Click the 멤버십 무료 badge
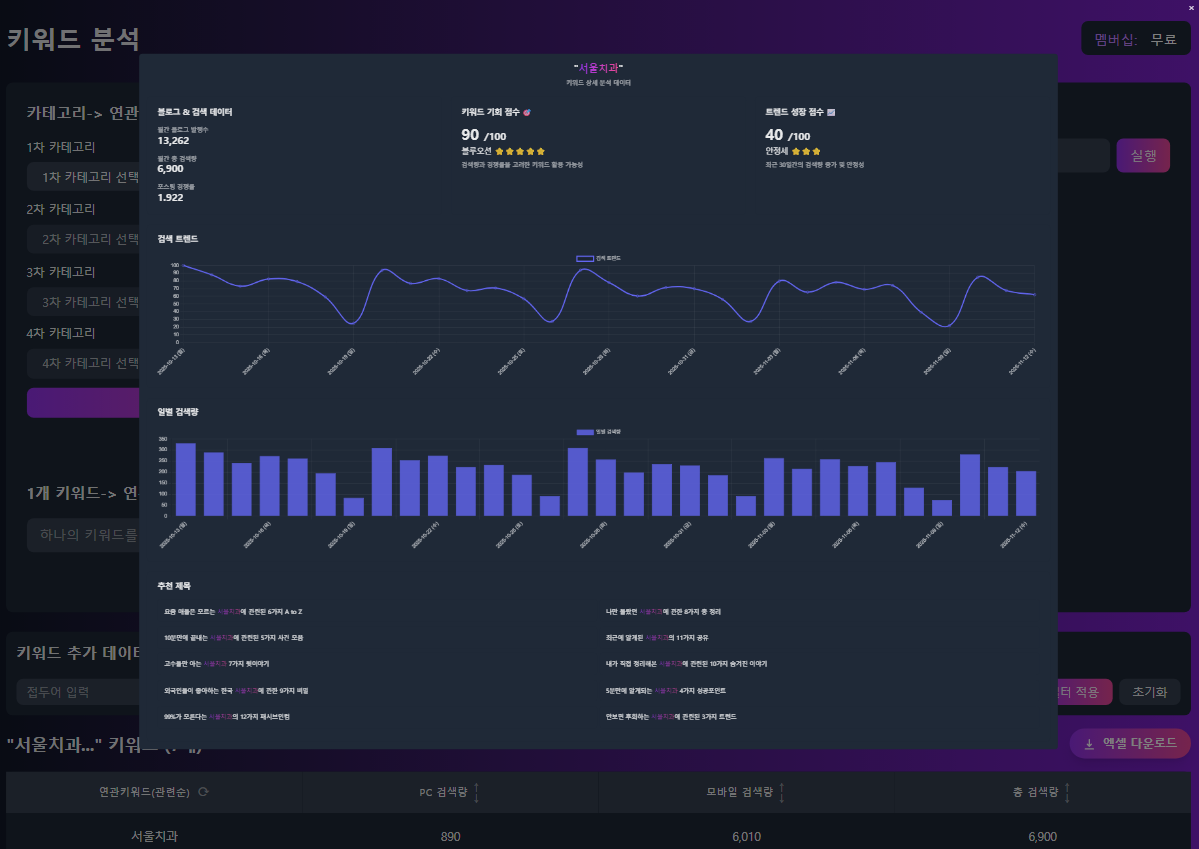Screen dimensions: 1199x849 (x=1136, y=39)
